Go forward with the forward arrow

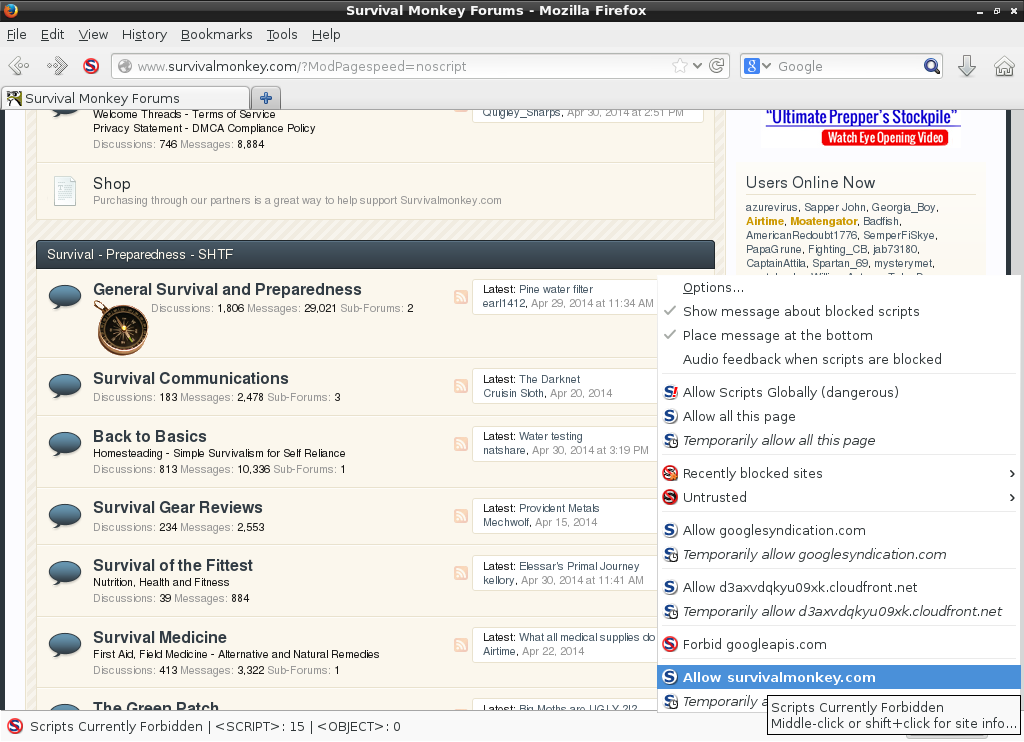pos(57,66)
